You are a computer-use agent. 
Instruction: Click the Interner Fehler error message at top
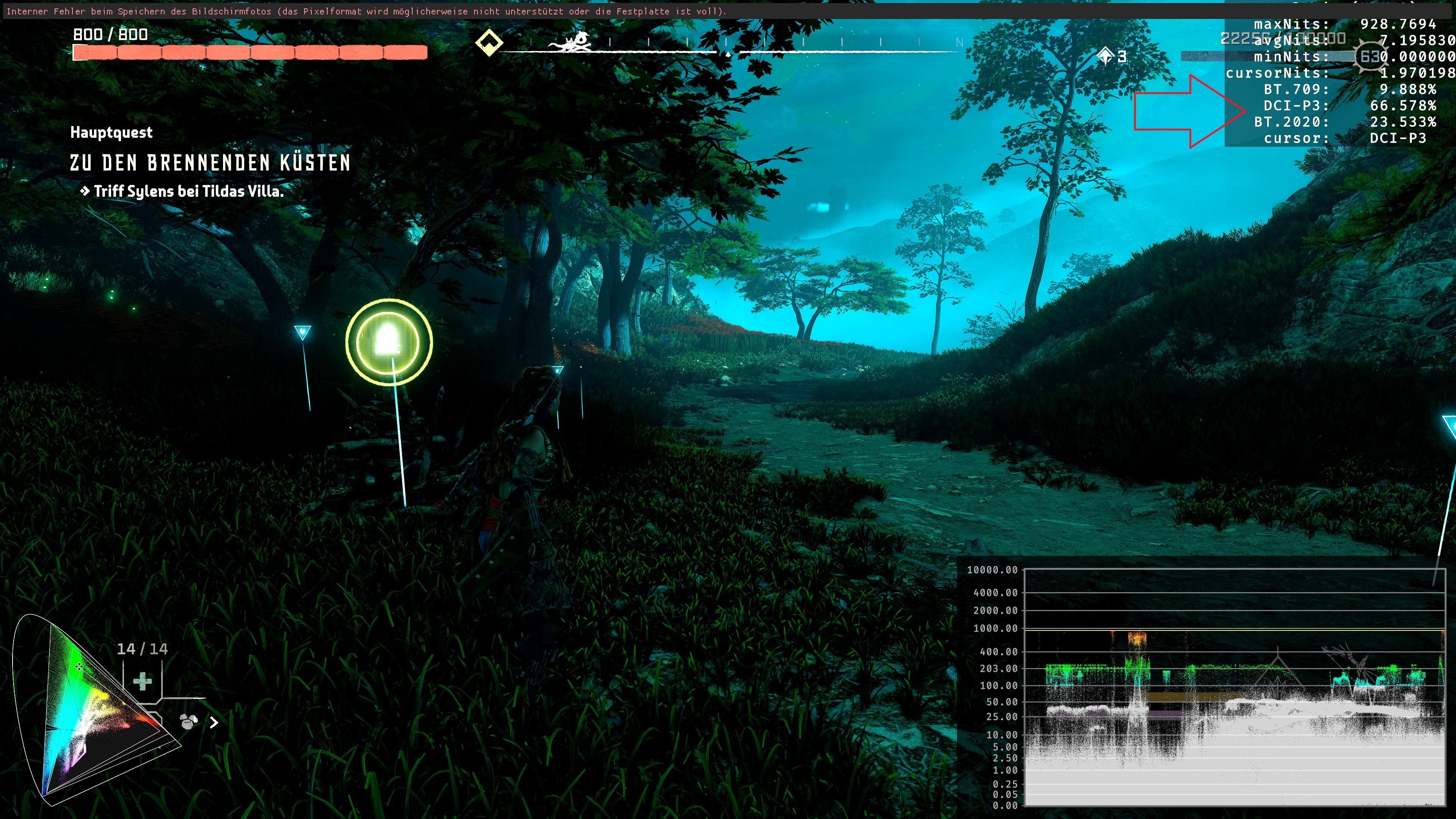366,11
